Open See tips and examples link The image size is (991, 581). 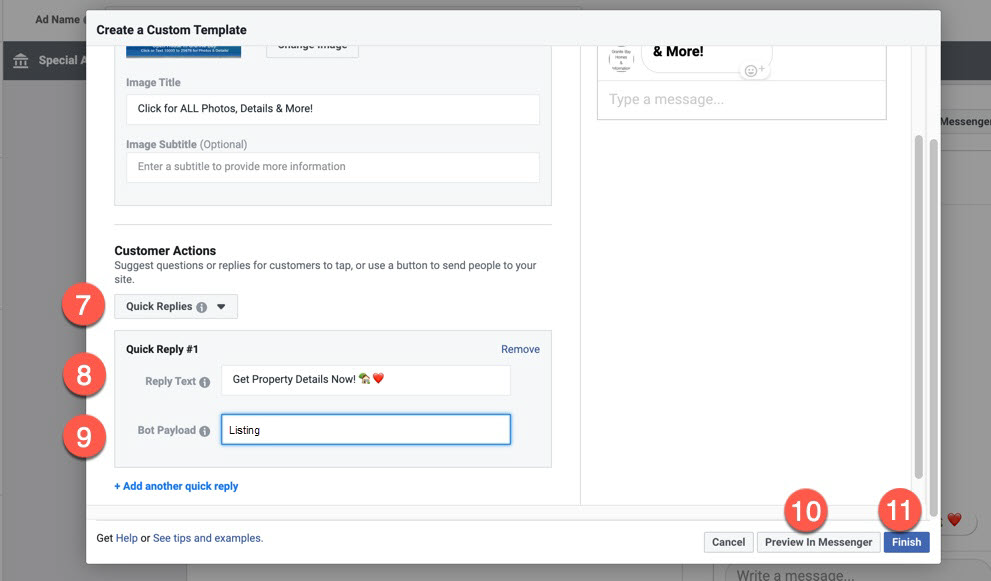pos(207,538)
